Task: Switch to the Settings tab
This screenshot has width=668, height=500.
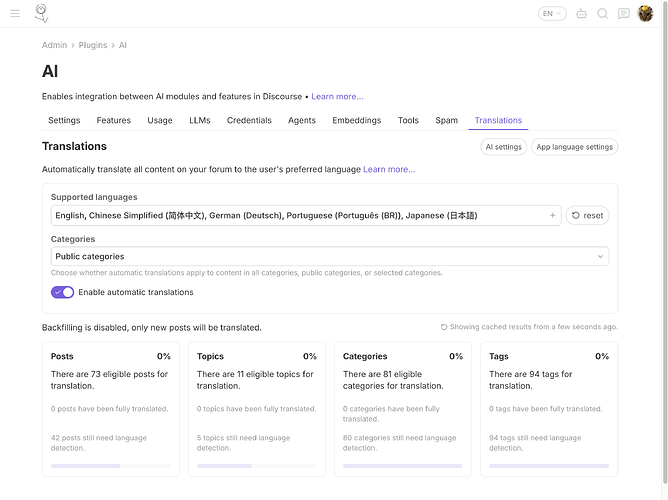Action: [64, 121]
